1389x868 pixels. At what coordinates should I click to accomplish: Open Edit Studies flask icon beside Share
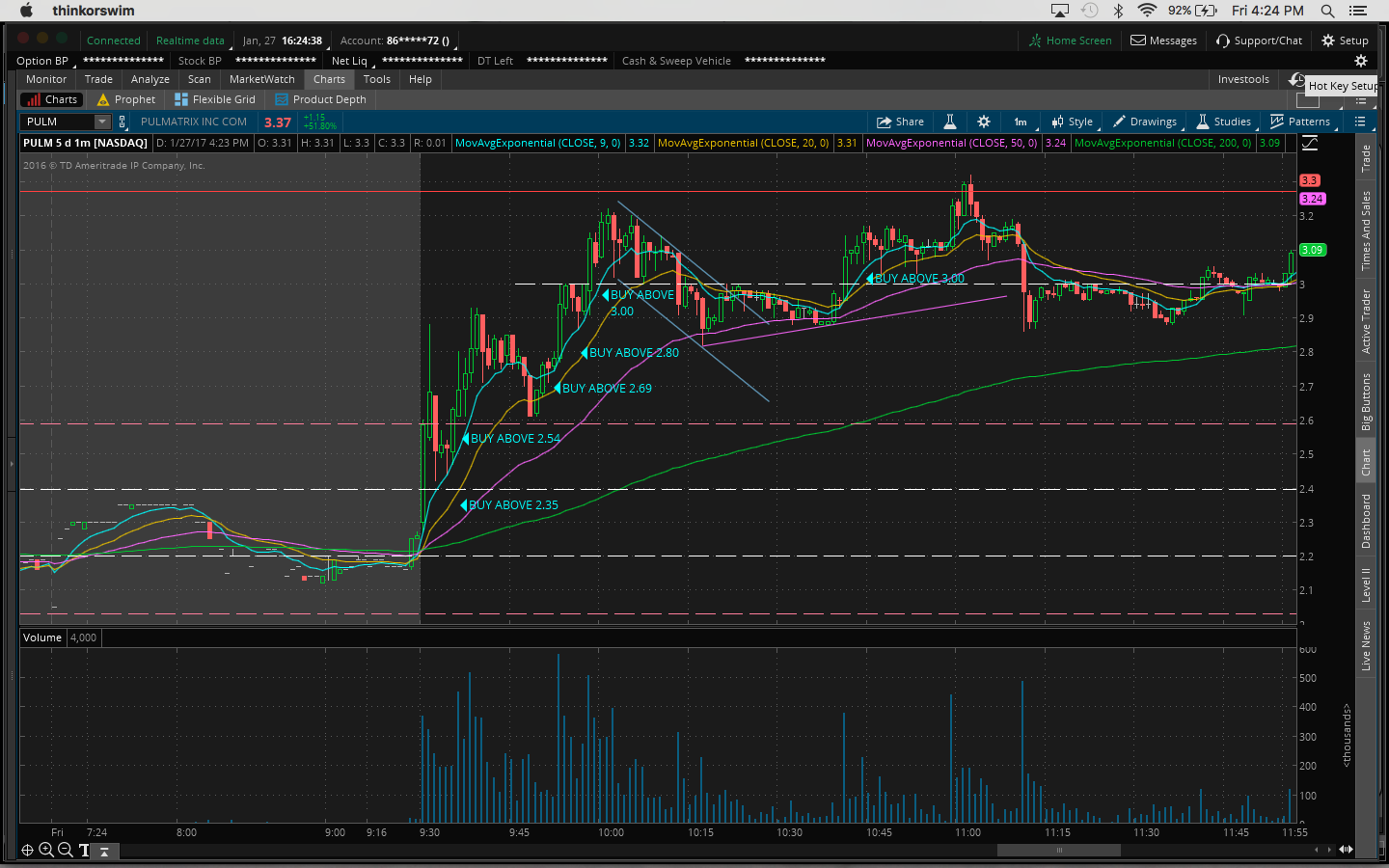tap(949, 122)
